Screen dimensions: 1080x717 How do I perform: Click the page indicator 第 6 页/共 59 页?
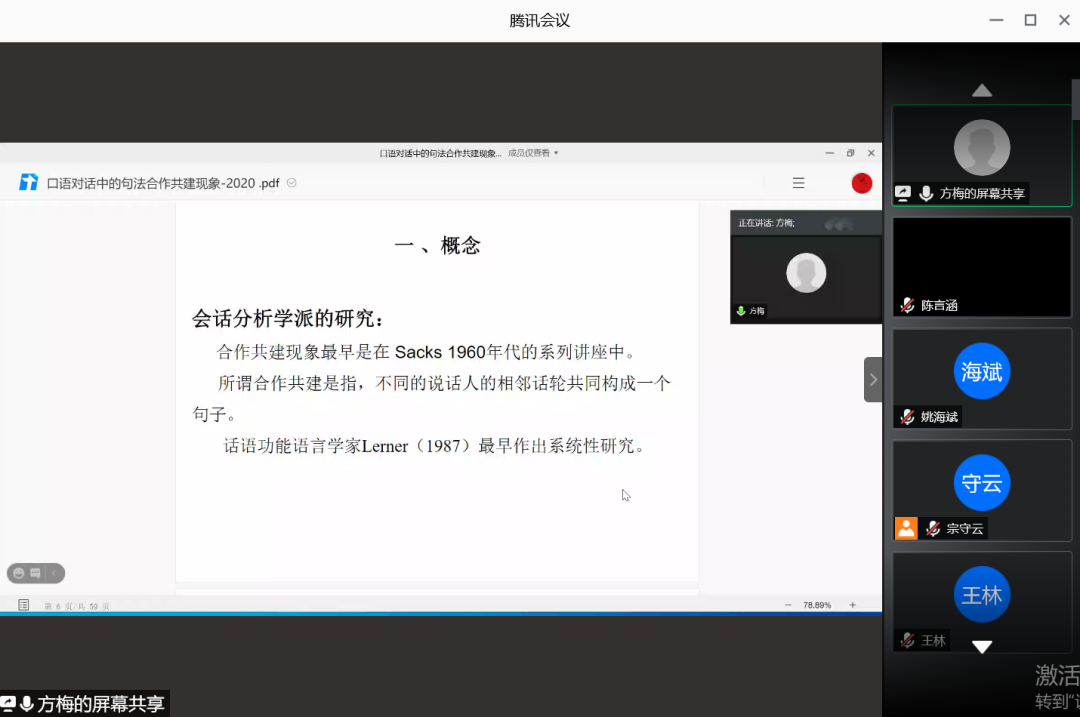(x=76, y=606)
